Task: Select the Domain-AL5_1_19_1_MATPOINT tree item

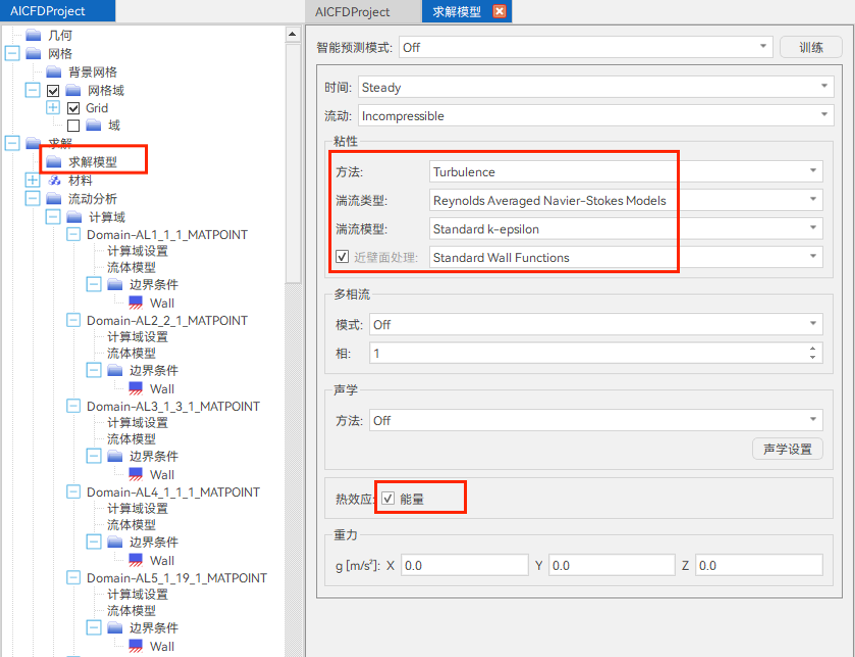Action: (177, 578)
